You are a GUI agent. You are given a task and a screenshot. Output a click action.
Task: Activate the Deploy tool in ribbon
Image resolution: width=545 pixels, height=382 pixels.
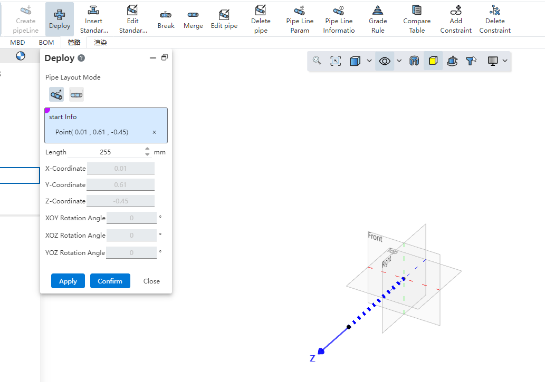pos(59,19)
